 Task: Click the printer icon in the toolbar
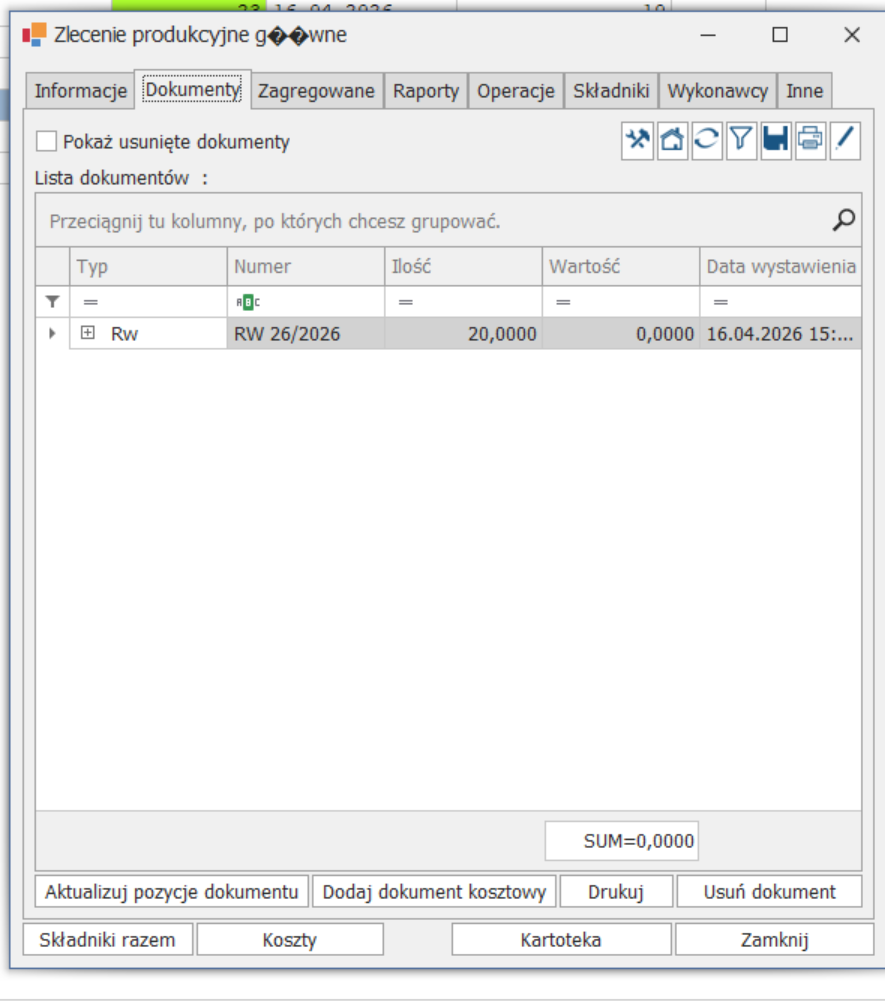(810, 140)
